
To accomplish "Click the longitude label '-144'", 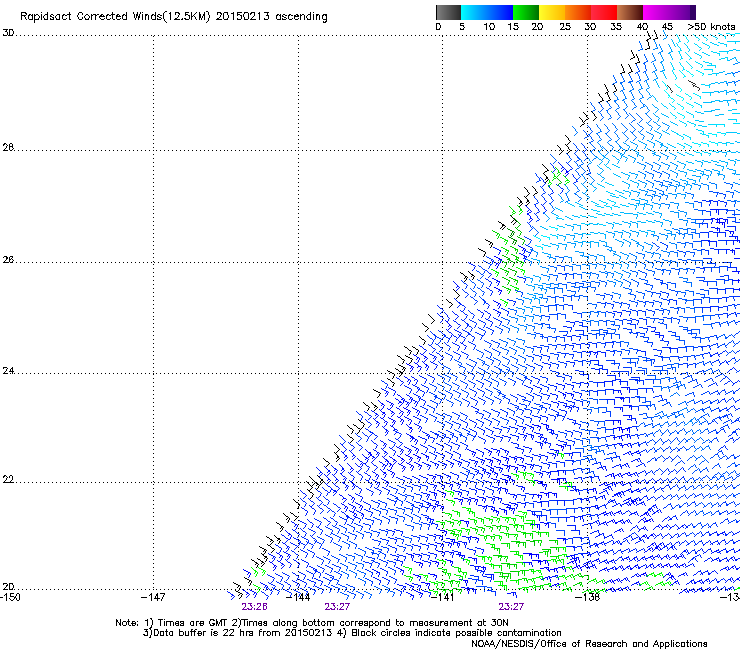I will coord(298,597).
